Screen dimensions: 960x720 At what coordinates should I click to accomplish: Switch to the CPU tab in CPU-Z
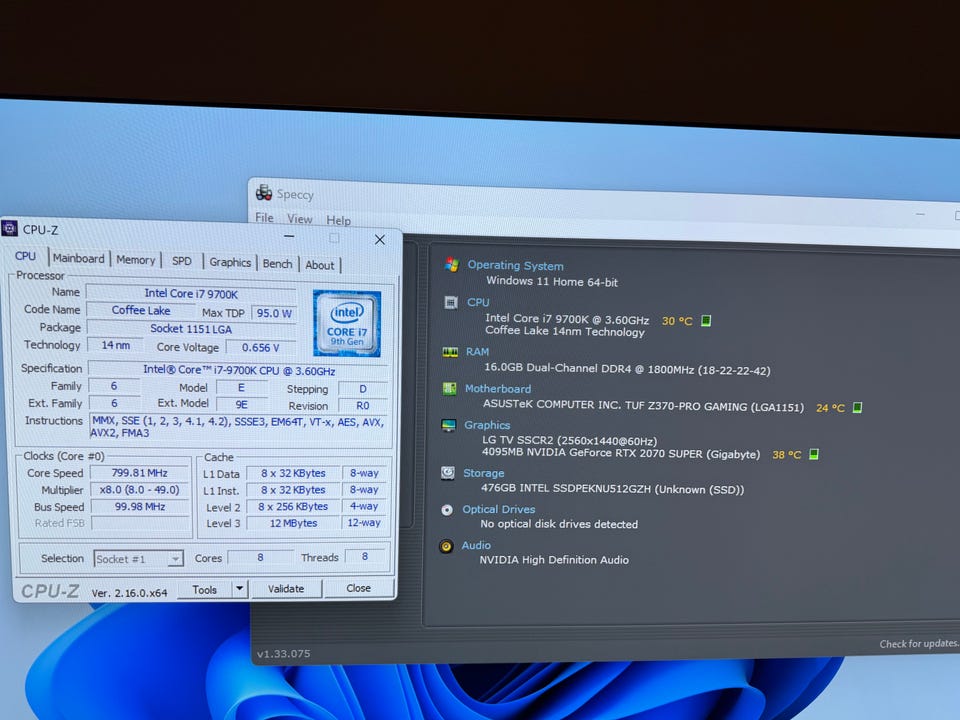(x=26, y=256)
